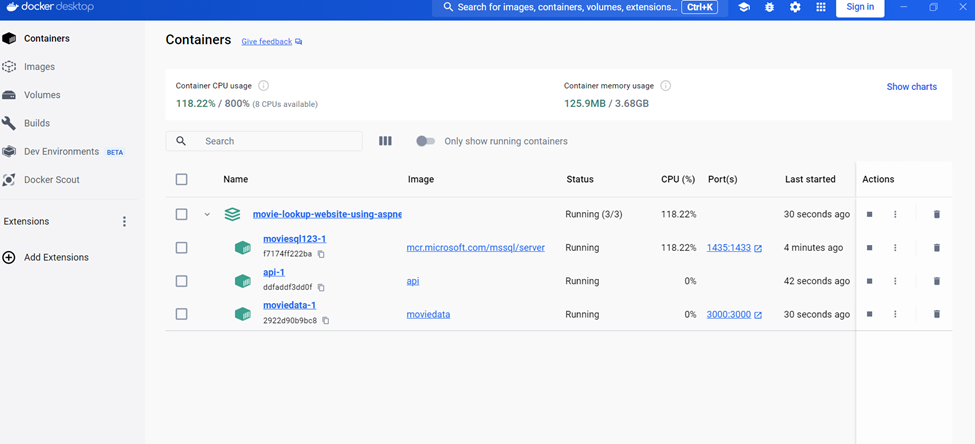Open more actions menu for moviesql123-1
The height and width of the screenshot is (444, 975).
point(895,247)
